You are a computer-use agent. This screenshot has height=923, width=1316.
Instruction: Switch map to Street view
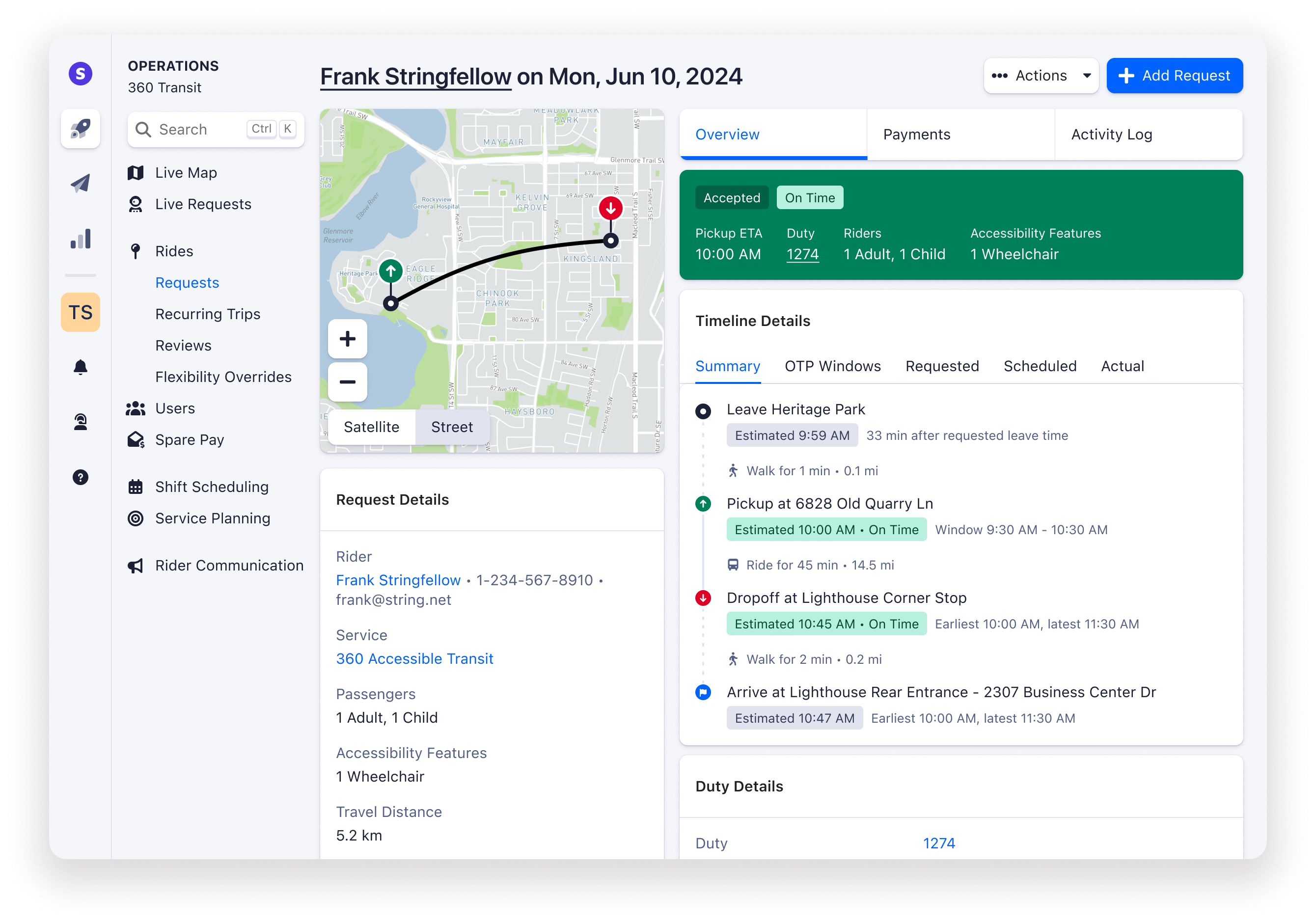click(452, 427)
